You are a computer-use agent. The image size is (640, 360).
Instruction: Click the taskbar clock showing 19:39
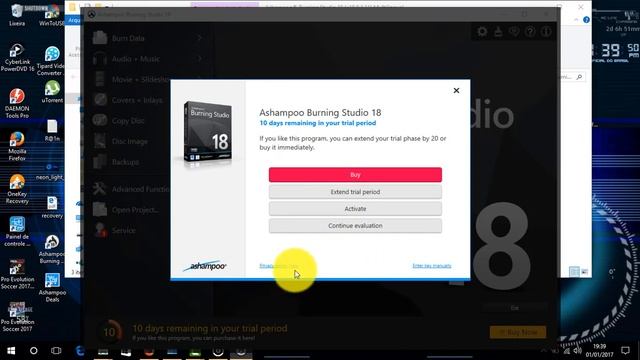[599, 351]
